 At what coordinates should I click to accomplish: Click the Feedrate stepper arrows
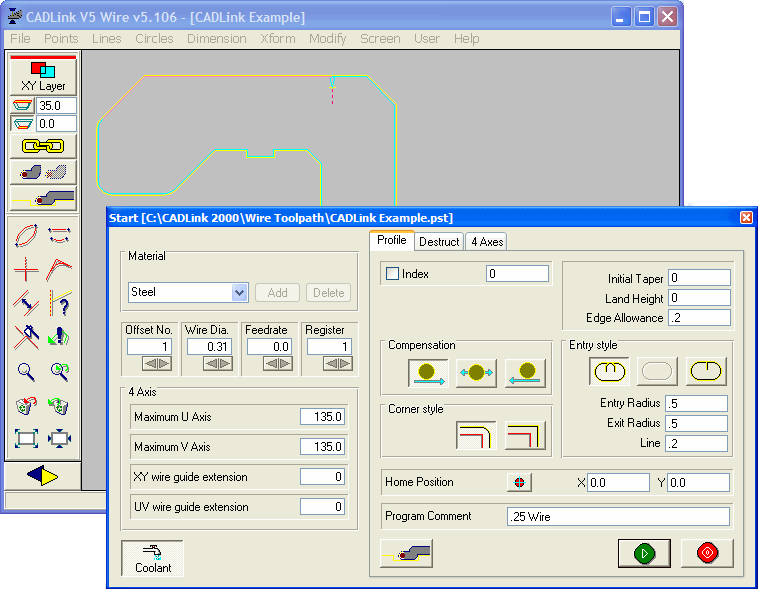(x=277, y=363)
